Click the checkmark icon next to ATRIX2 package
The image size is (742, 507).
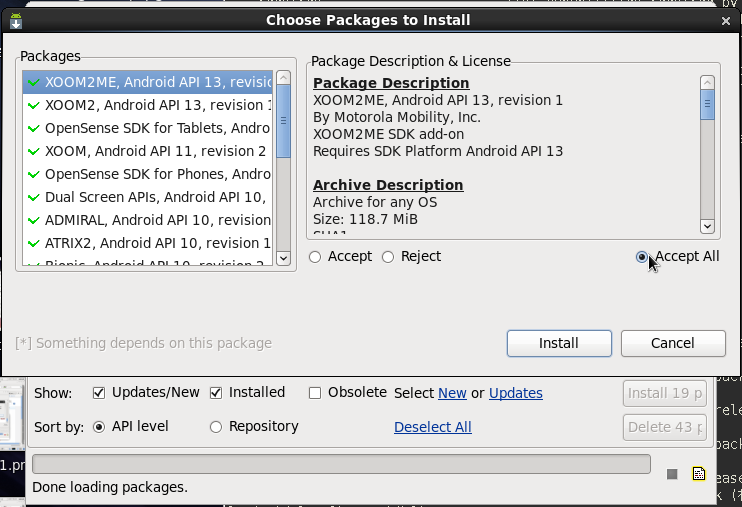(34, 243)
